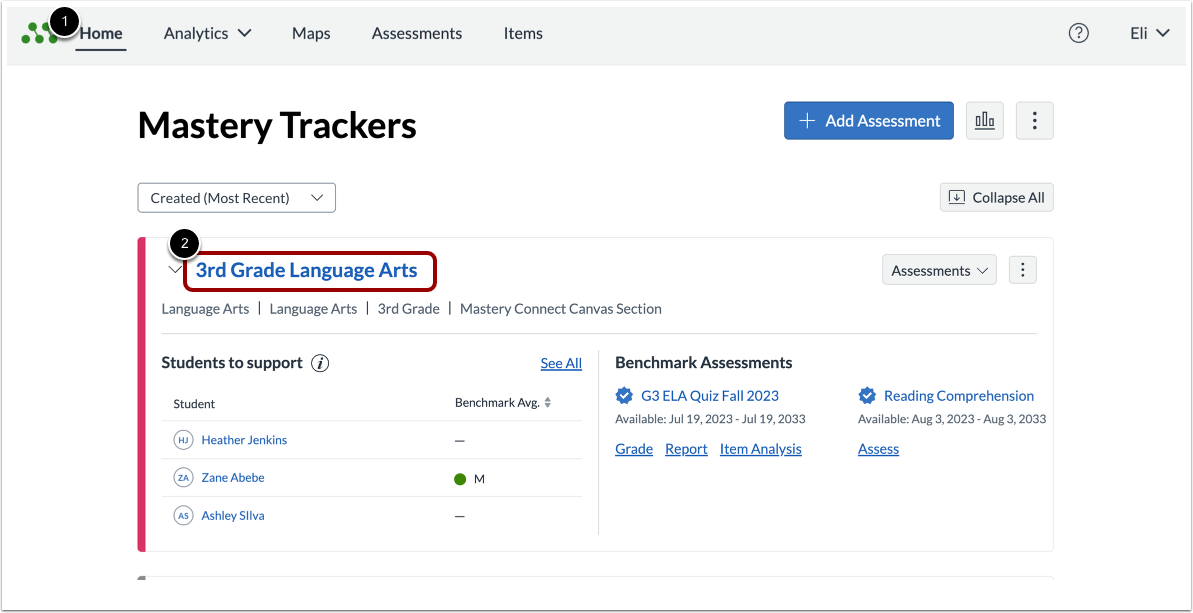The height and width of the screenshot is (613, 1193).
Task: Open the Help question mark icon
Action: click(x=1078, y=32)
